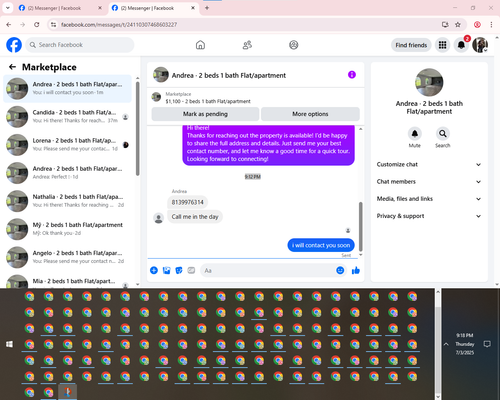
Task: Expand Customize chat section
Action: (x=429, y=164)
